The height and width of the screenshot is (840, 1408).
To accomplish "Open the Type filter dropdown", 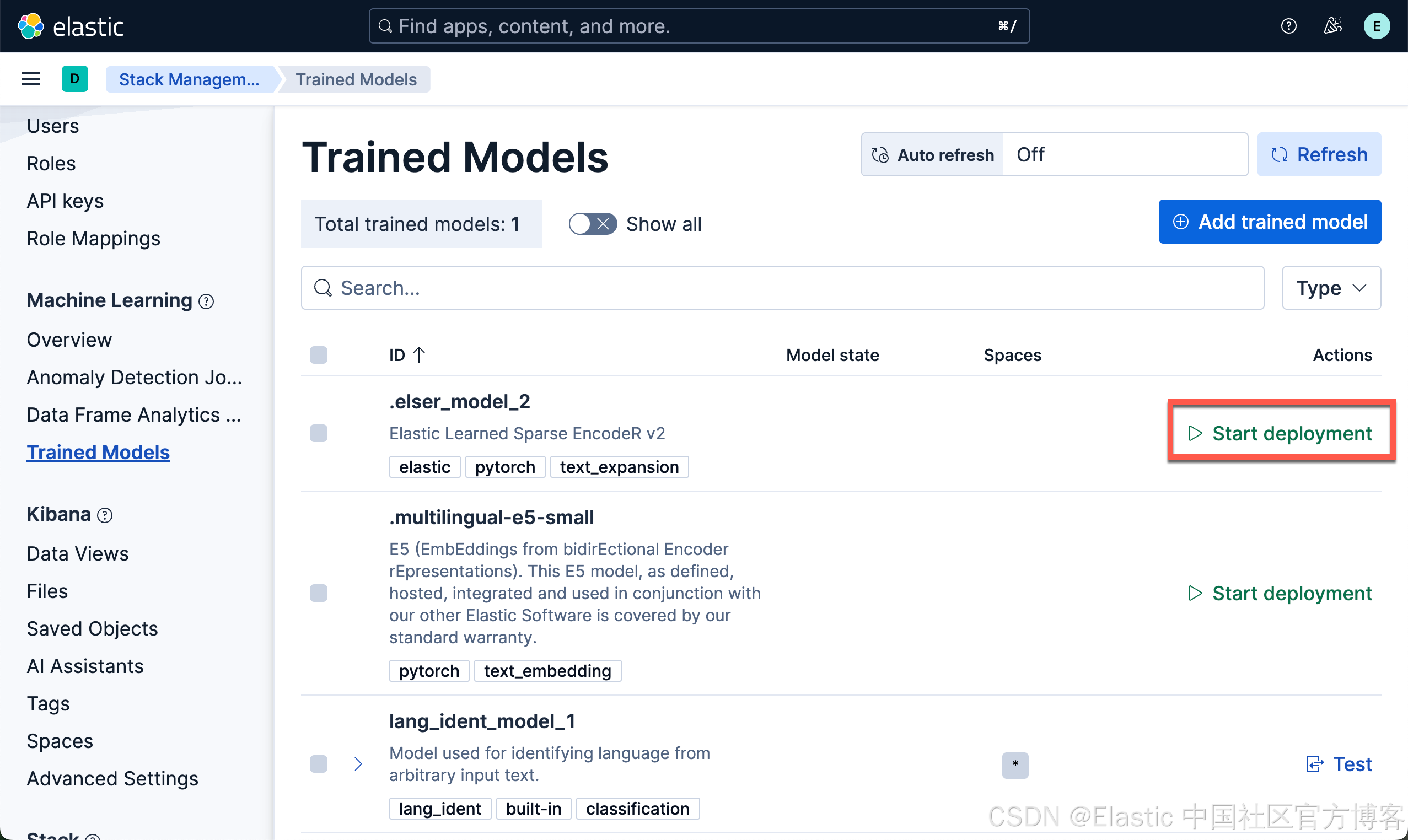I will (x=1331, y=288).
